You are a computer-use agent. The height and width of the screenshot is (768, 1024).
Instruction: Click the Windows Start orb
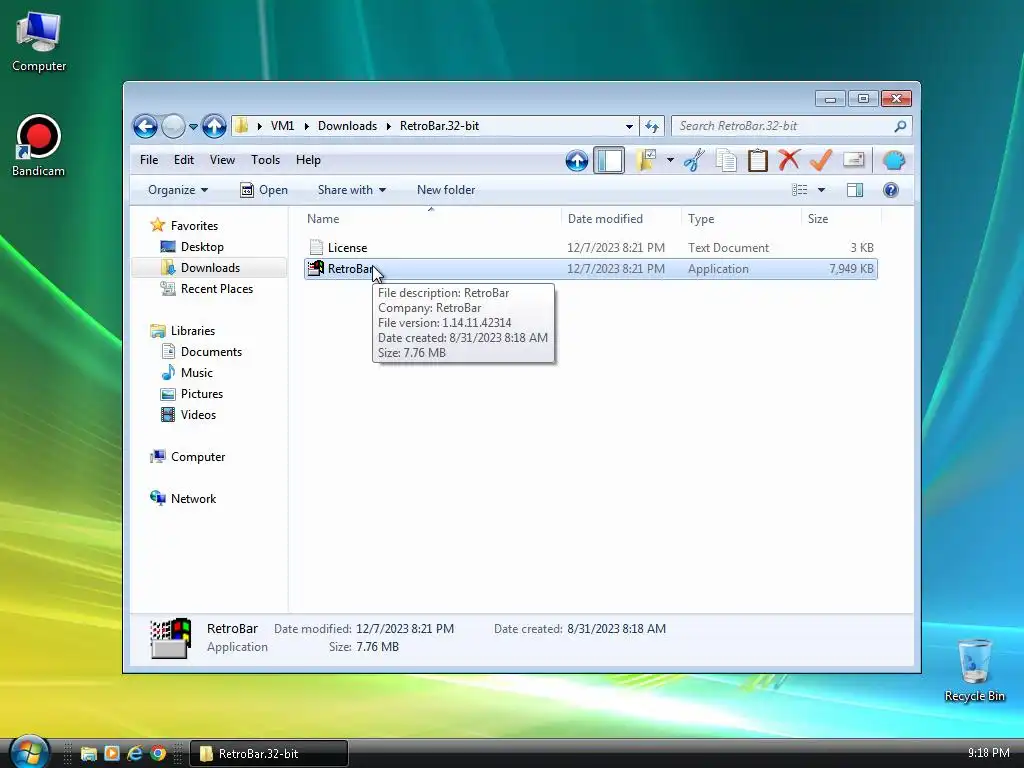[29, 752]
